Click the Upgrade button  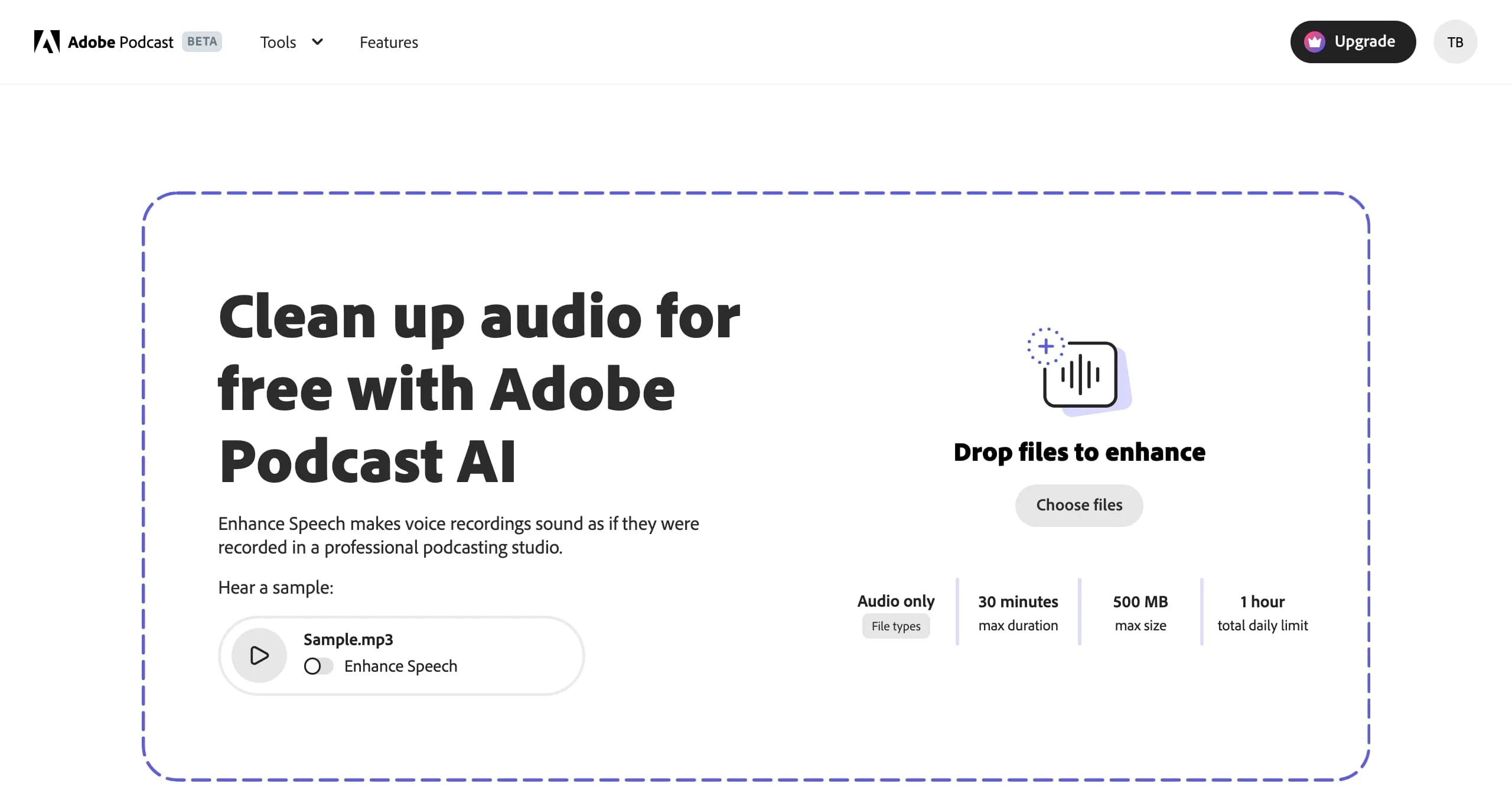click(x=1353, y=41)
